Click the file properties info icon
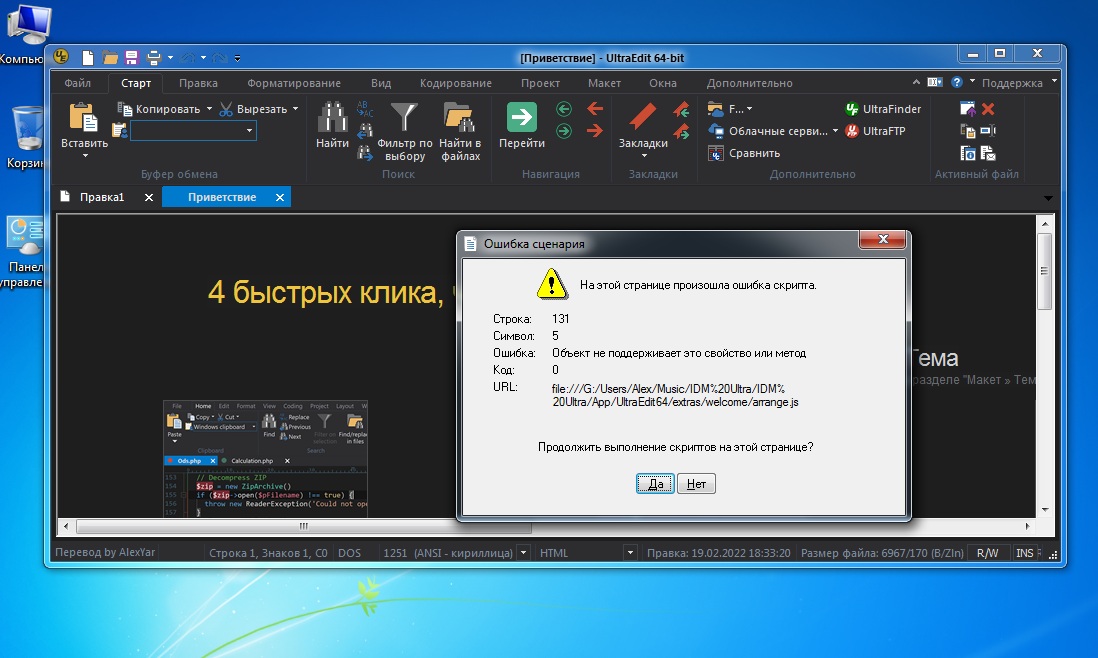This screenshot has height=658, width=1098. (968, 153)
